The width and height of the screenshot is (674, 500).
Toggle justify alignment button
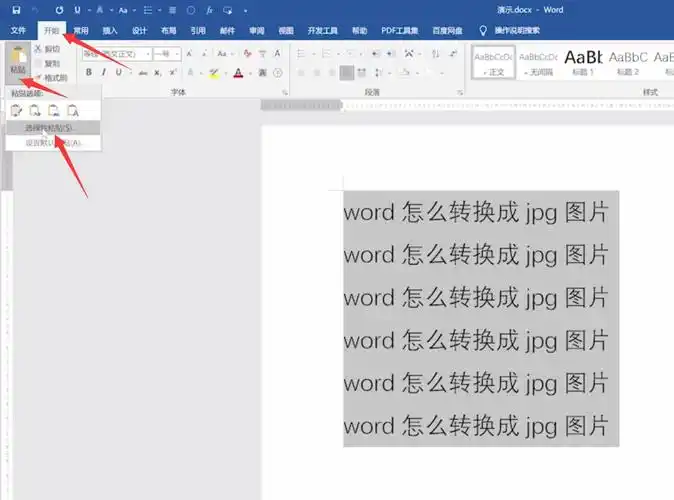(346, 73)
